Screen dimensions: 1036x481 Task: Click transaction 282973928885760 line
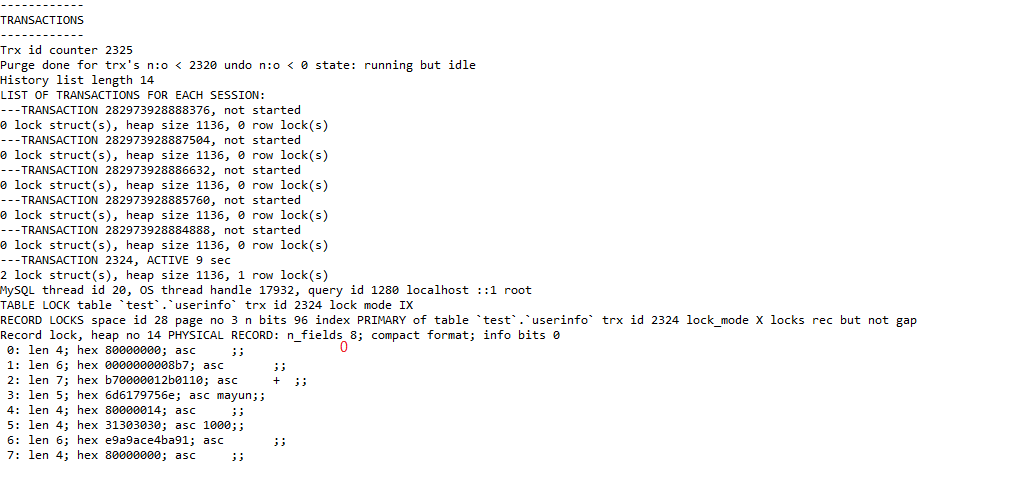[150, 200]
